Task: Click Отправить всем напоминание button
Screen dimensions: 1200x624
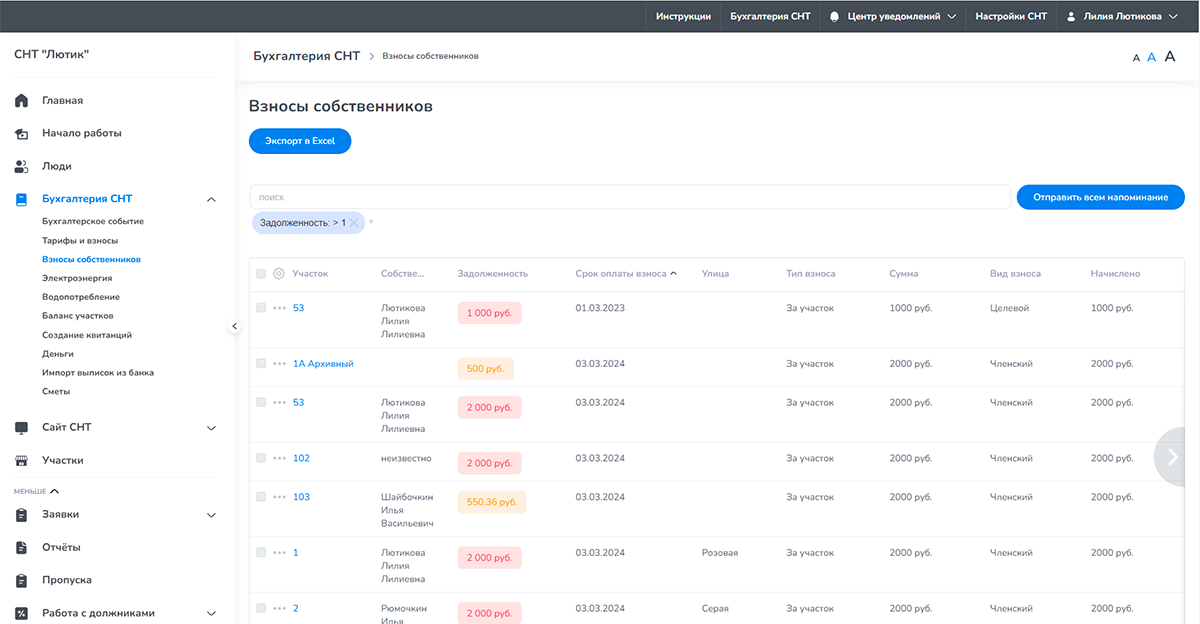Action: coord(1101,197)
